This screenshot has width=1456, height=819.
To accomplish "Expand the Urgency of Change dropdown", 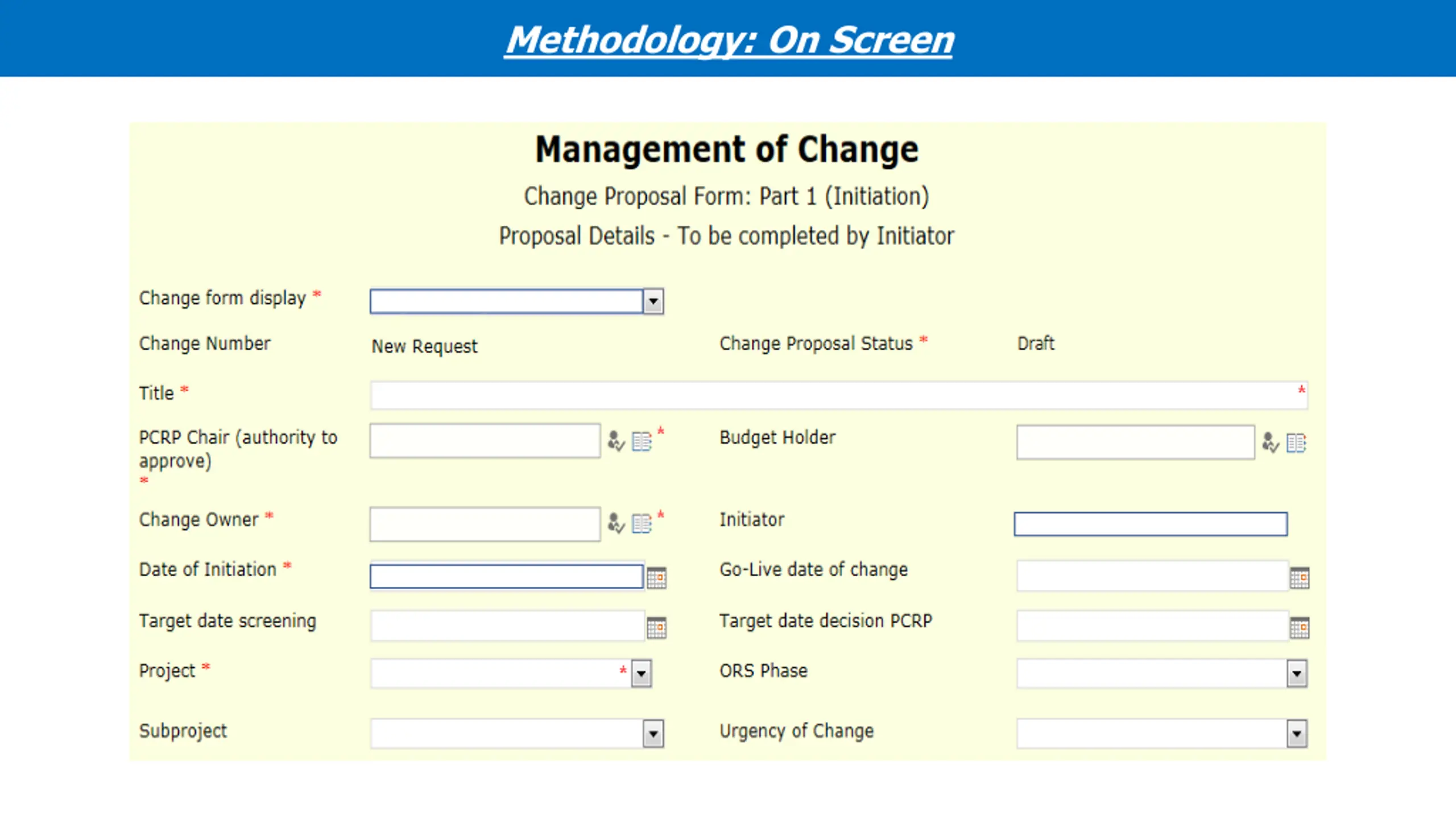I will coord(1297,734).
